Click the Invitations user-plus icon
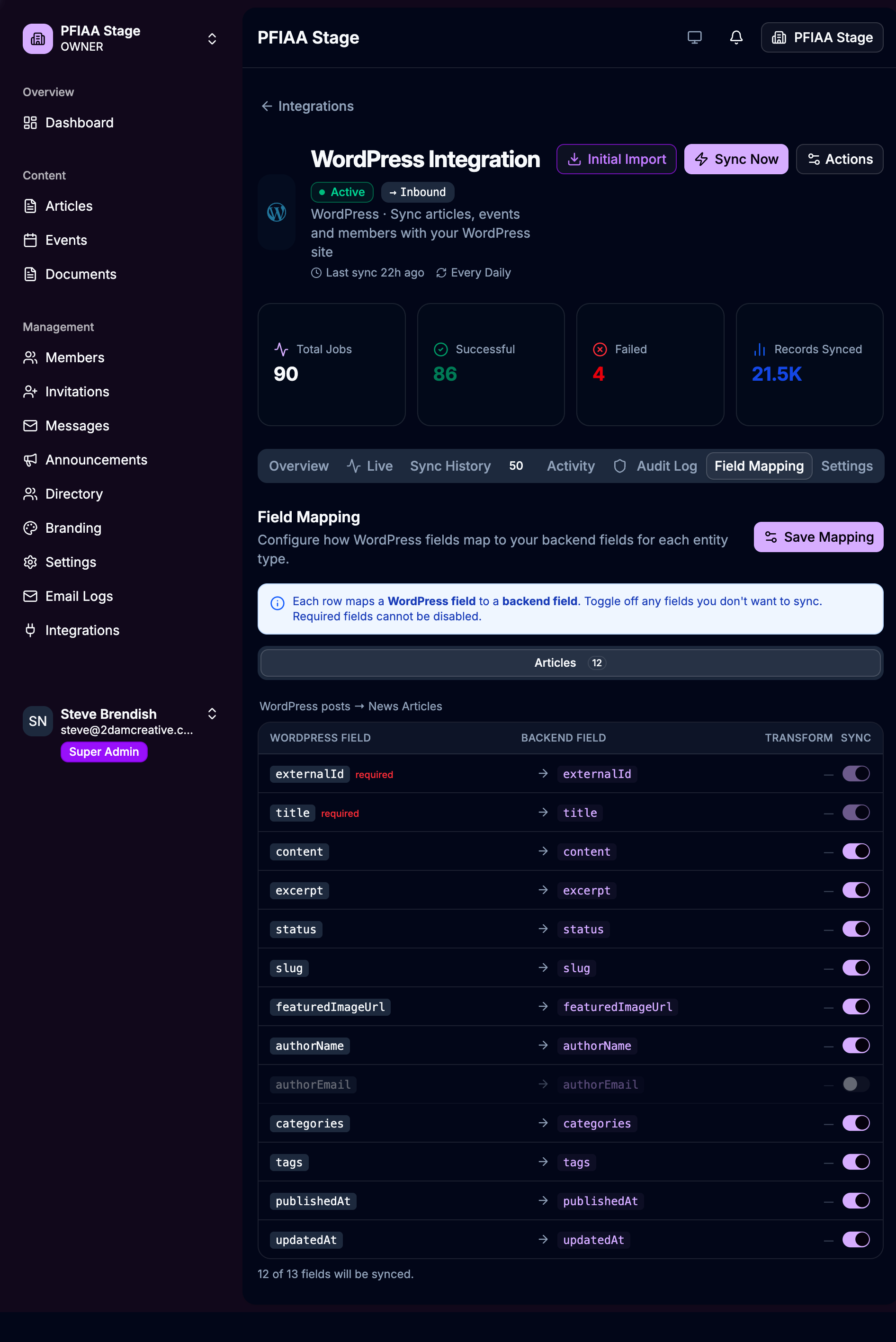This screenshot has height=1342, width=896. click(30, 391)
